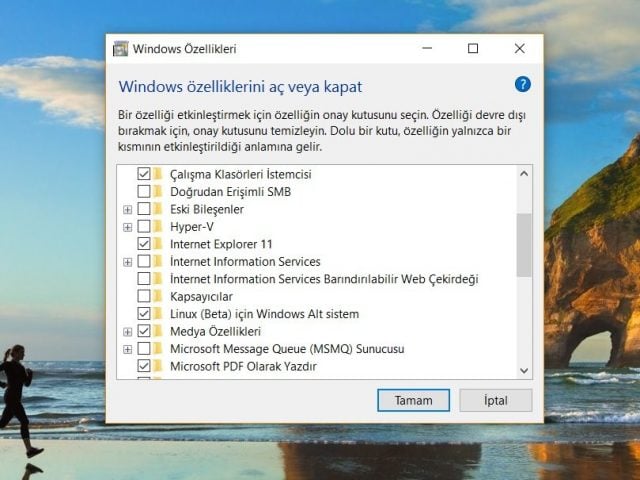This screenshot has height=480, width=640.
Task: Cancel with the İptal button
Action: [x=496, y=400]
